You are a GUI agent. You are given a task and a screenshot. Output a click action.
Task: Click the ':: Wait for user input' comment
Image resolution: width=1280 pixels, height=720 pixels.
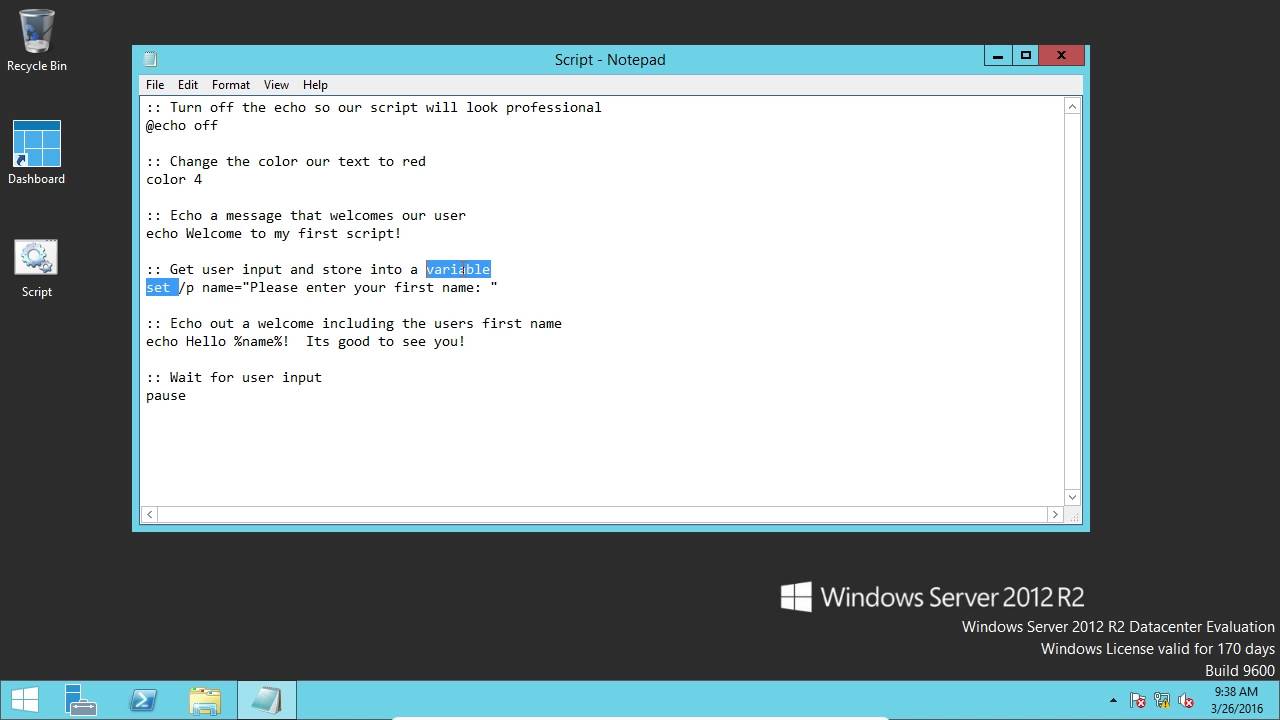click(234, 377)
